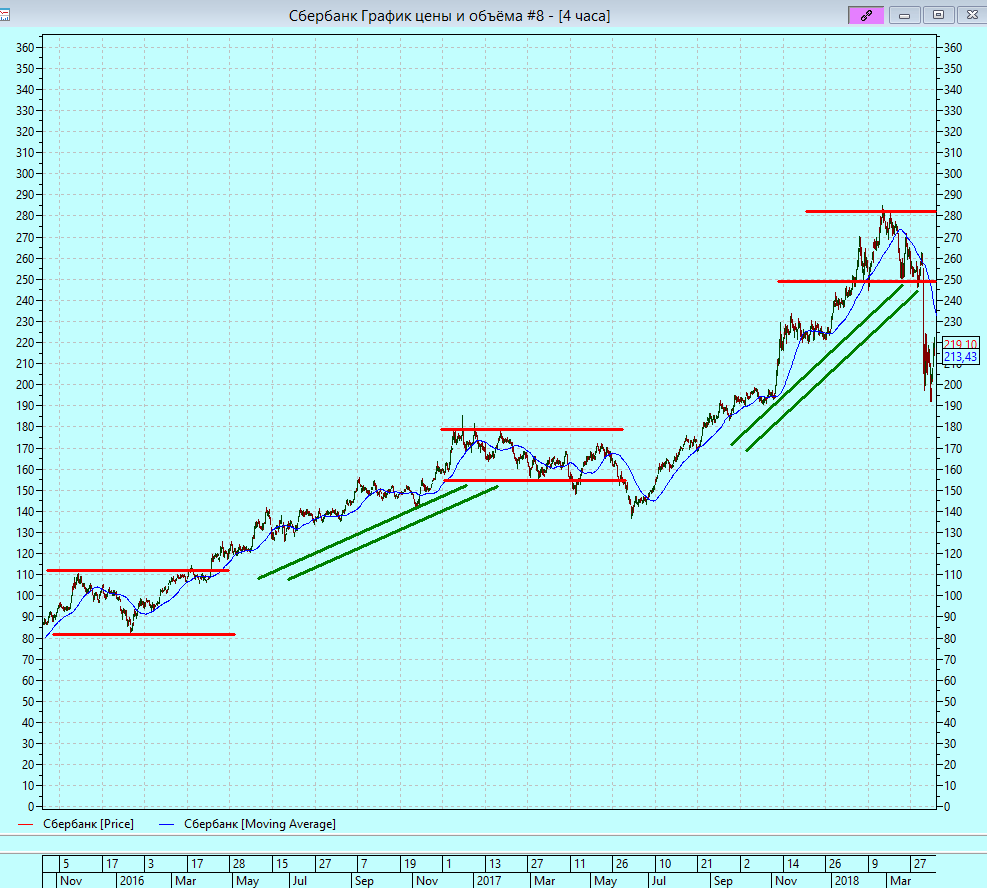The image size is (987, 888).
Task: Click the day label 14 on time axis
Action: coord(792,863)
